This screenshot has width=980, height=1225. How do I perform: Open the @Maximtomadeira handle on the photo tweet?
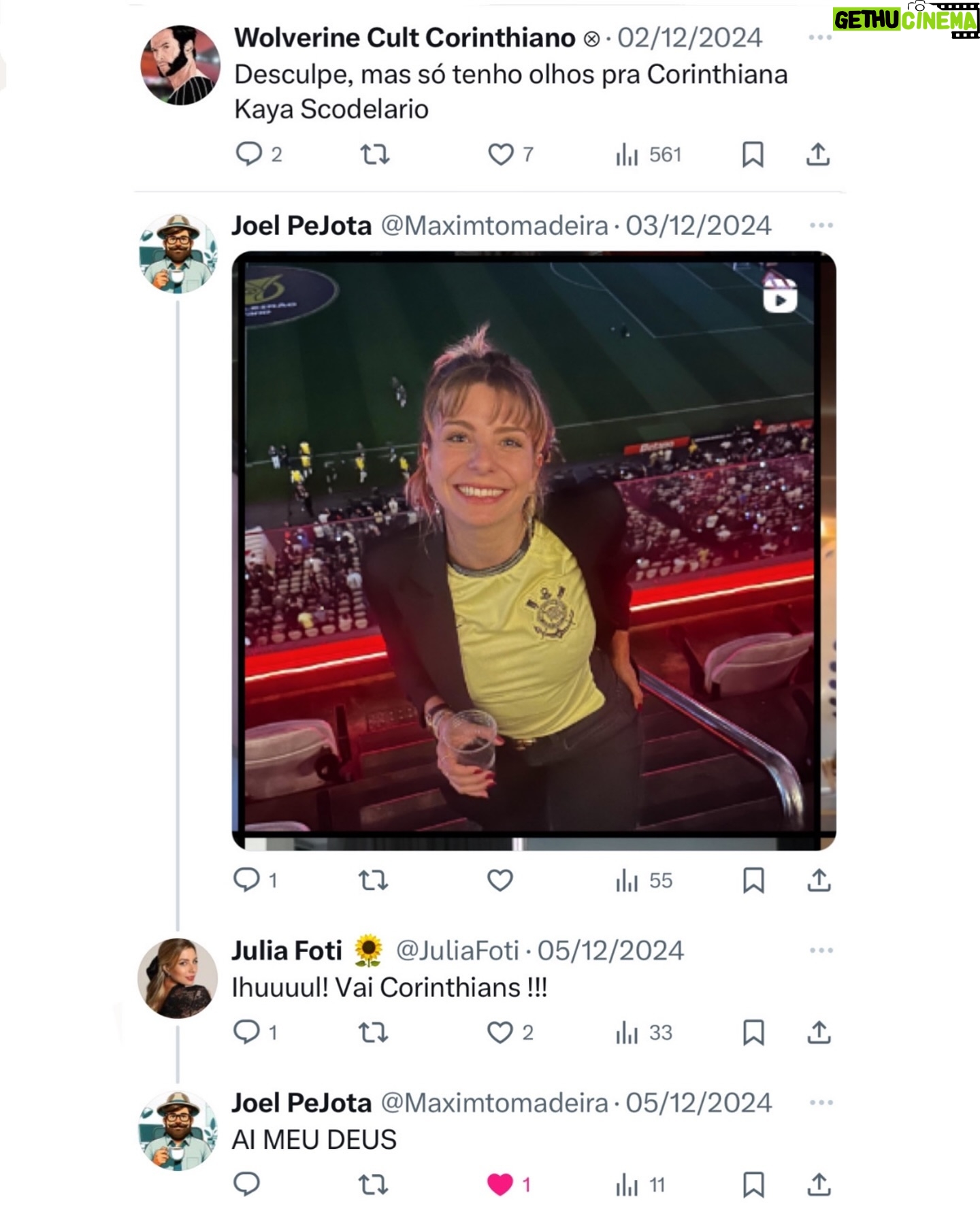494,226
